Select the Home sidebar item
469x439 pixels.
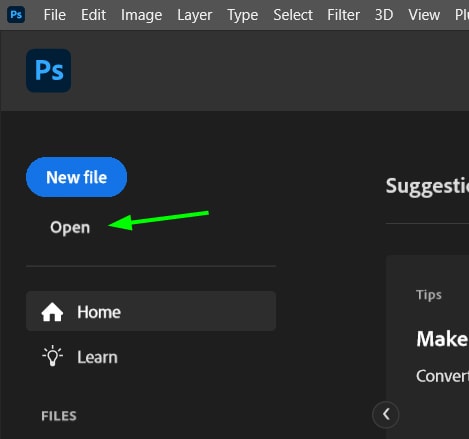[x=151, y=311]
